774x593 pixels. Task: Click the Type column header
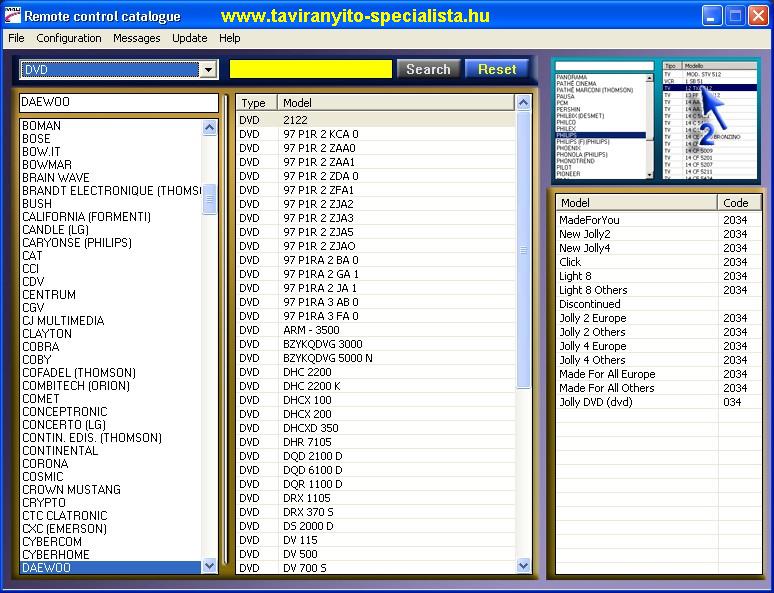tap(256, 103)
